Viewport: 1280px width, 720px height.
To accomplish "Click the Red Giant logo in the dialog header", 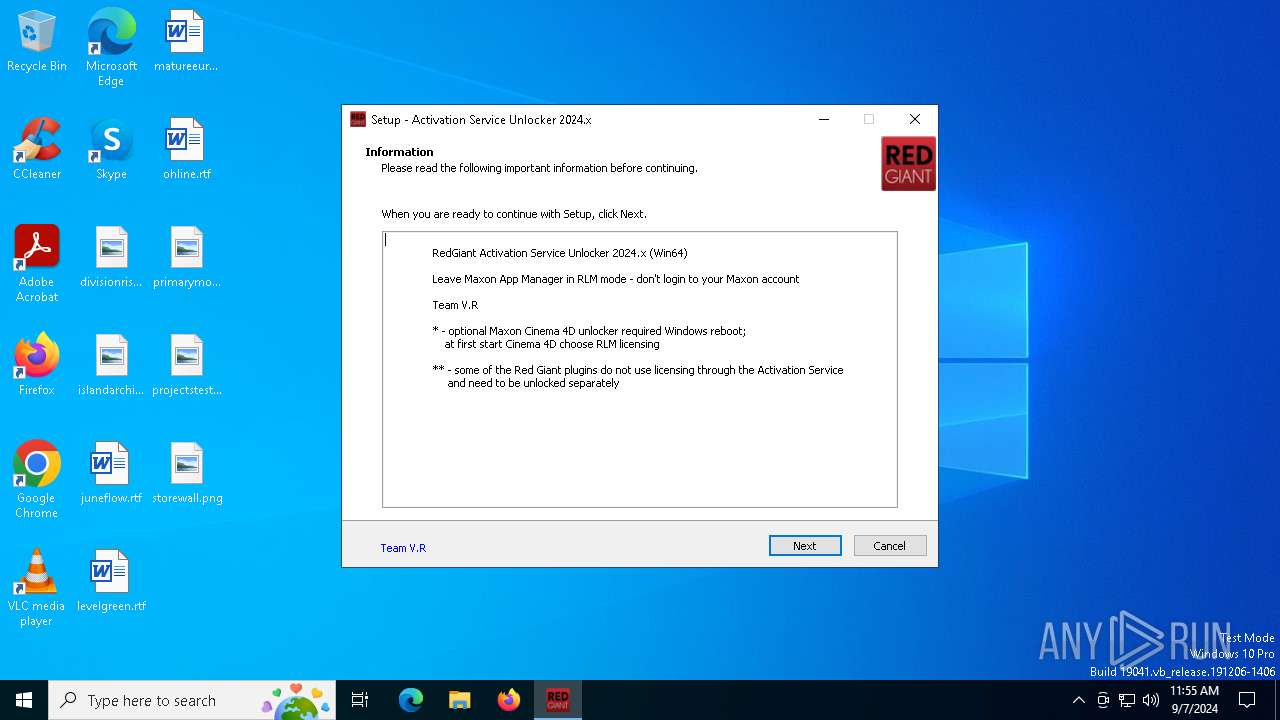I will (x=908, y=164).
